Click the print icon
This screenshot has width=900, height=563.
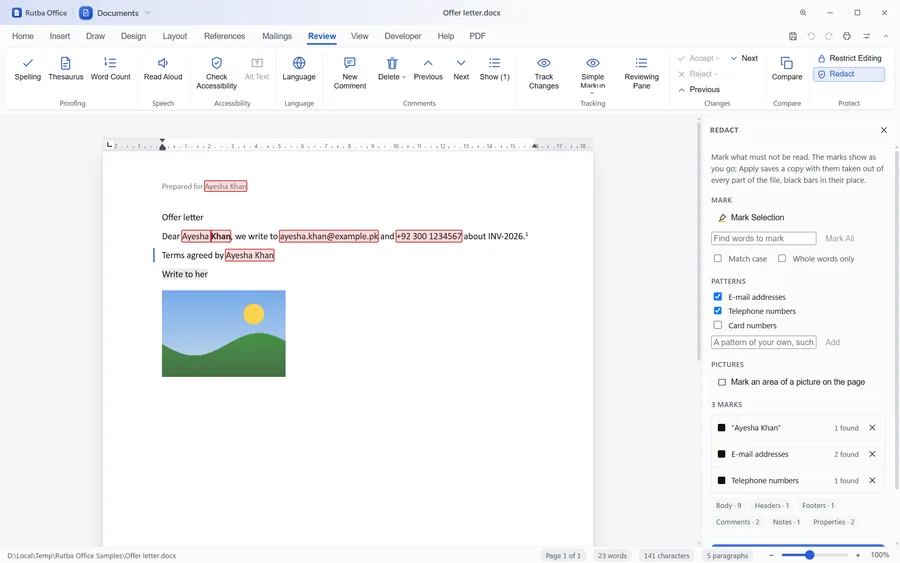(847, 36)
